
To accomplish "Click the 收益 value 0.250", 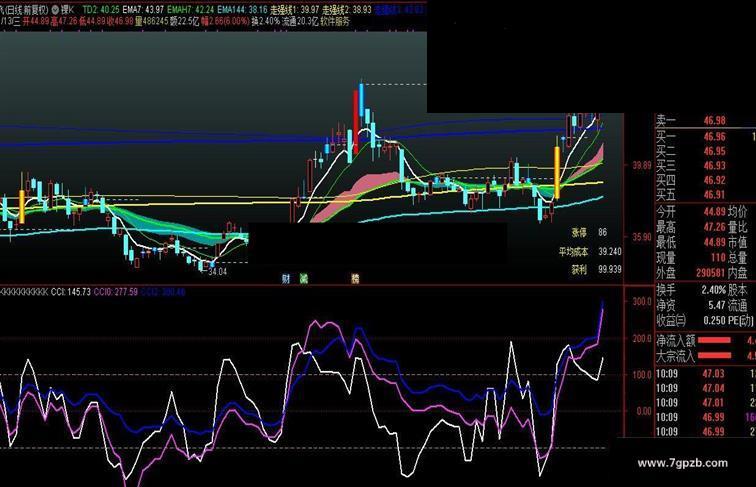I will 715,320.
